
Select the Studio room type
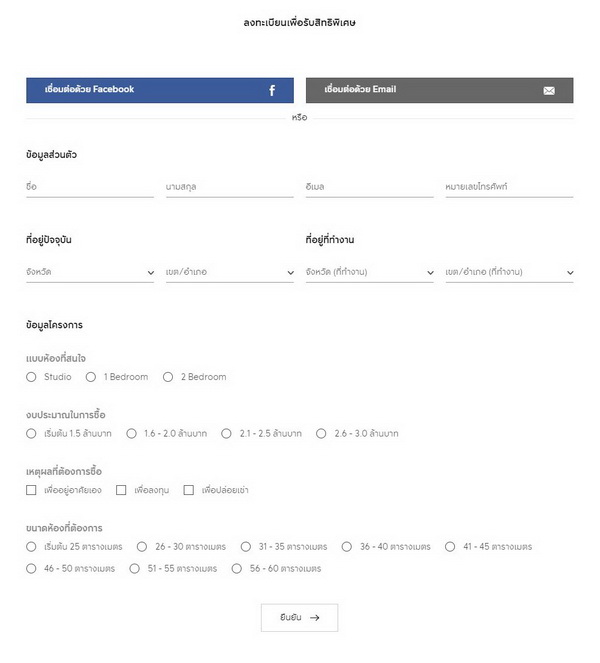click(x=32, y=377)
